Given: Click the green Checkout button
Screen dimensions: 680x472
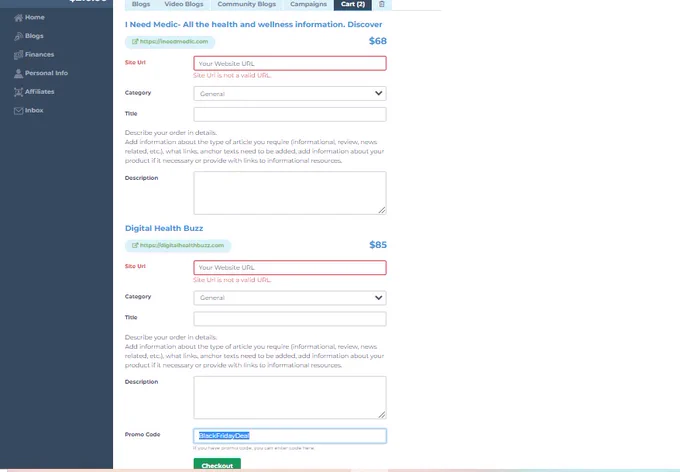Looking at the screenshot, I should click(217, 465).
